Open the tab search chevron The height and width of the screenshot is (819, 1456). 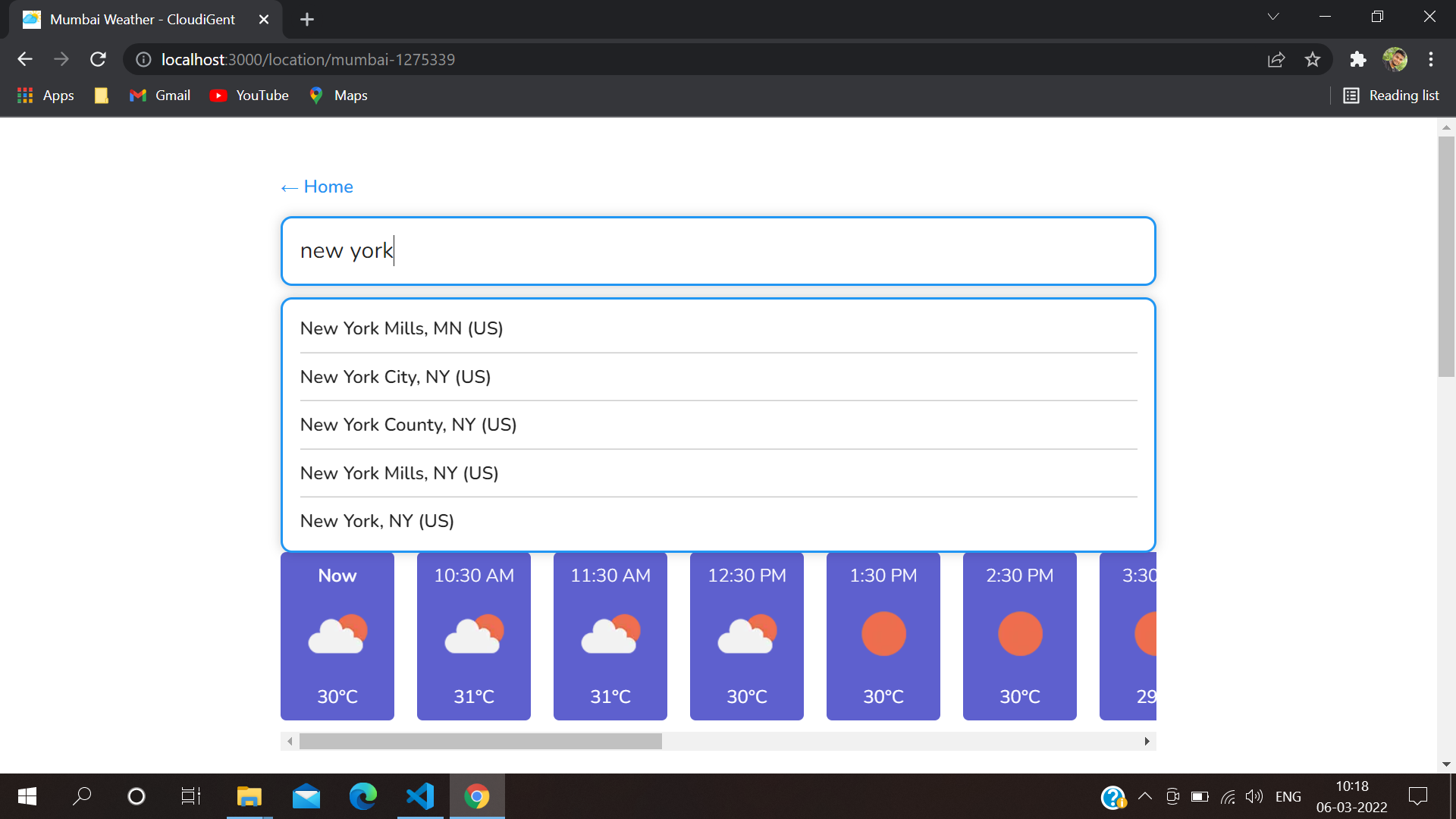[x=1273, y=16]
